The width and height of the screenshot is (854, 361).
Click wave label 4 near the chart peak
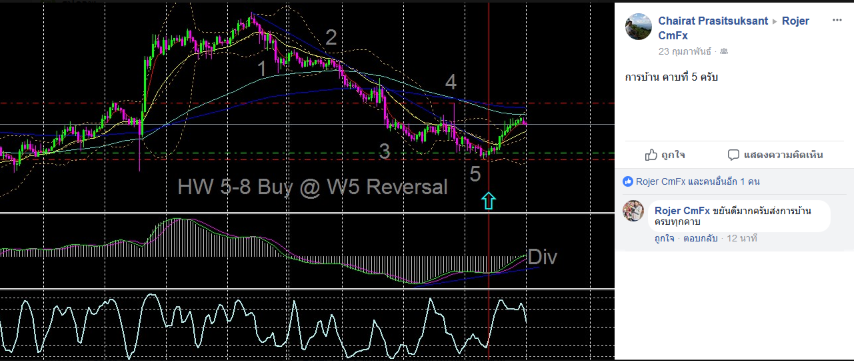pos(450,83)
